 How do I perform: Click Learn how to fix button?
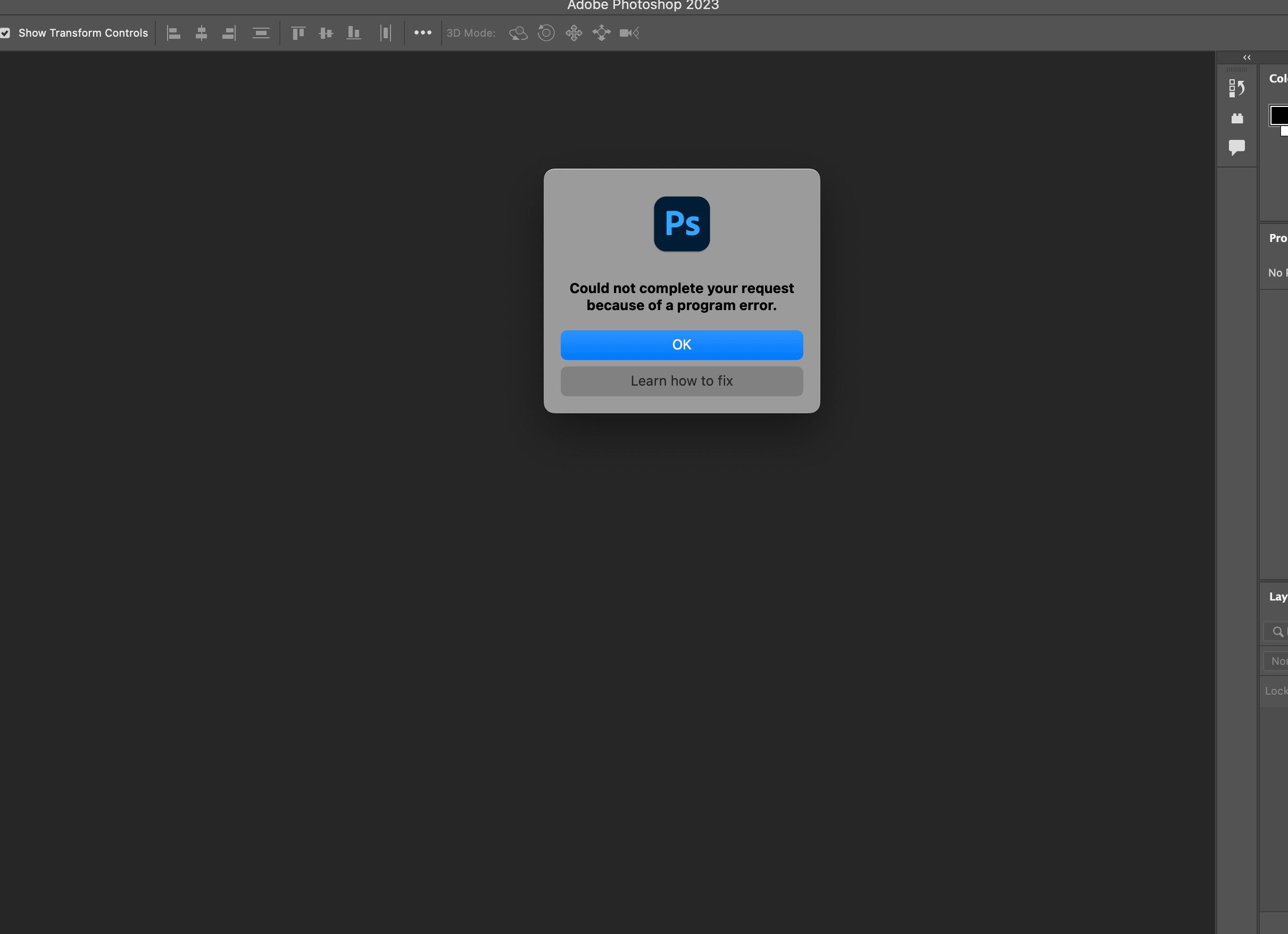(682, 381)
